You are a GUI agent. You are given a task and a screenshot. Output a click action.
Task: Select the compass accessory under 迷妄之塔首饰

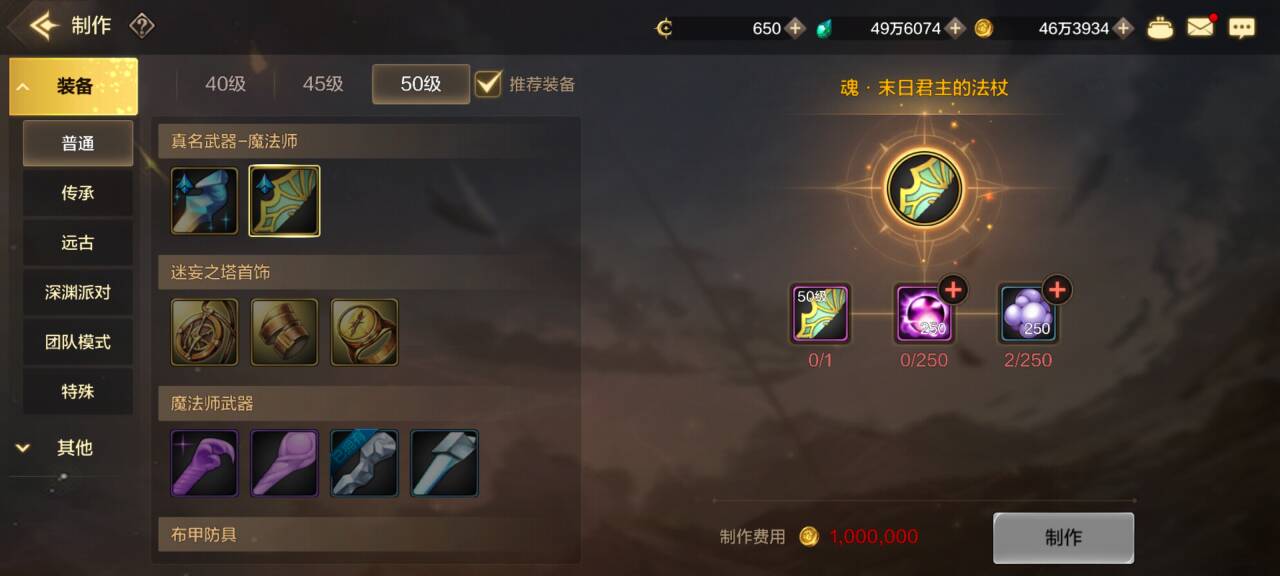point(204,332)
